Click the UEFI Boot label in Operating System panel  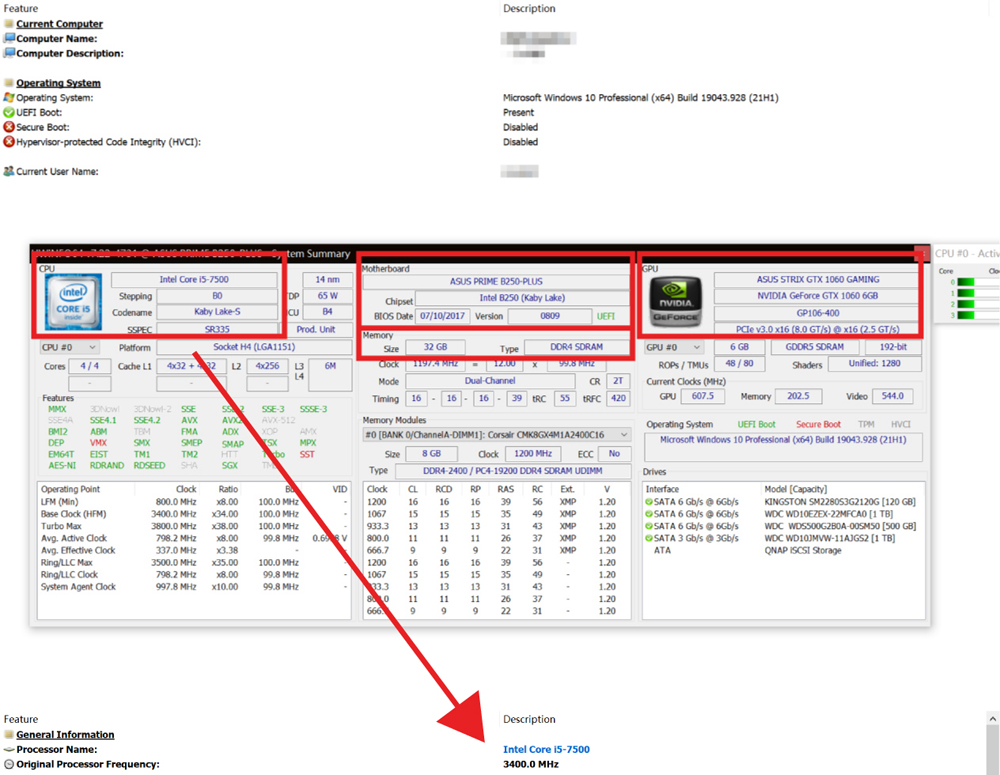tap(756, 424)
